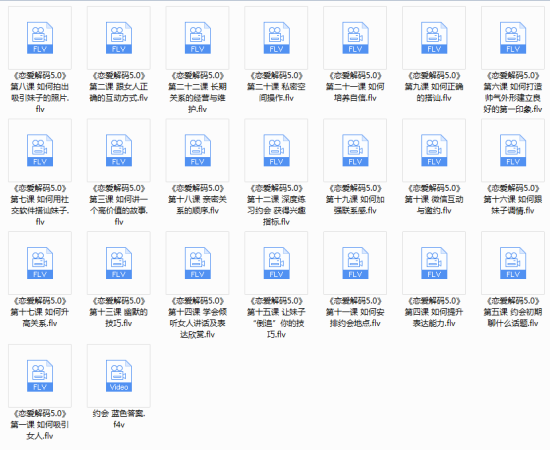Click FLV icon of 第十七课 如何升高关系
Screen dimensions: 550x450
(x=40, y=263)
